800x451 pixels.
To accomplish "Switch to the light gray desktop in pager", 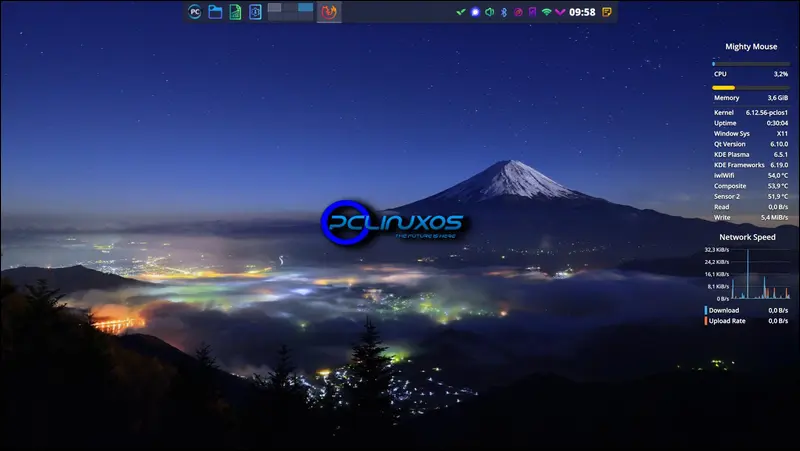I will click(274, 7).
